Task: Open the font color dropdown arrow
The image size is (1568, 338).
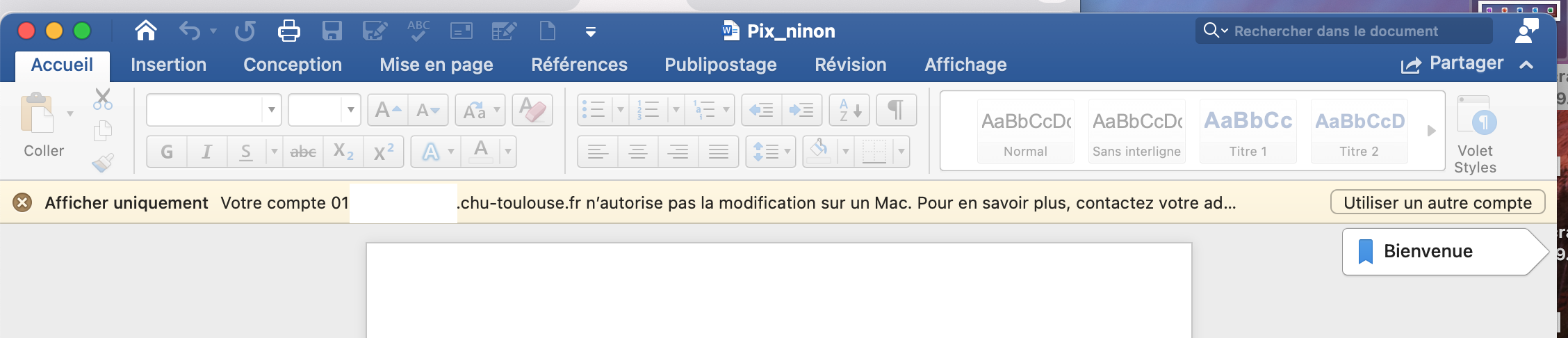Action: pyautogui.click(x=508, y=152)
